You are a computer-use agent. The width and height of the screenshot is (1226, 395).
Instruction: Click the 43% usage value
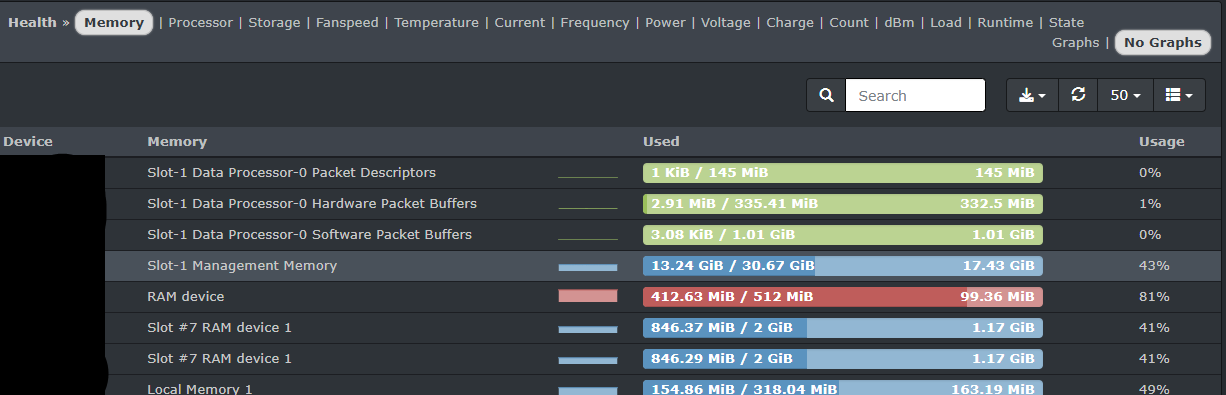pyautogui.click(x=1154, y=265)
